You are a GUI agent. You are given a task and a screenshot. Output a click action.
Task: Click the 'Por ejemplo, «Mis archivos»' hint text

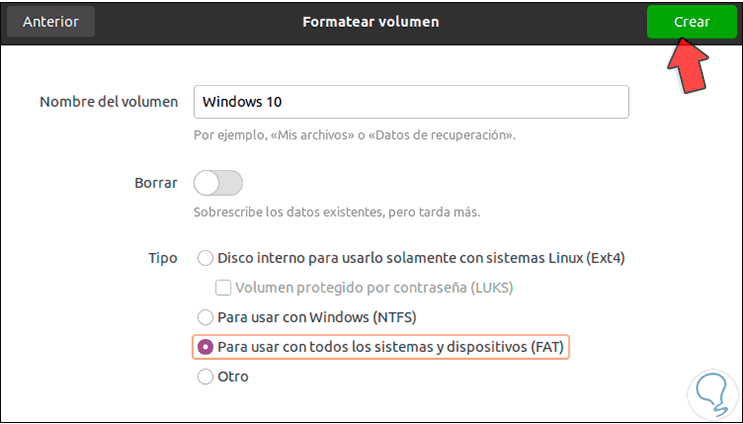tap(357, 135)
